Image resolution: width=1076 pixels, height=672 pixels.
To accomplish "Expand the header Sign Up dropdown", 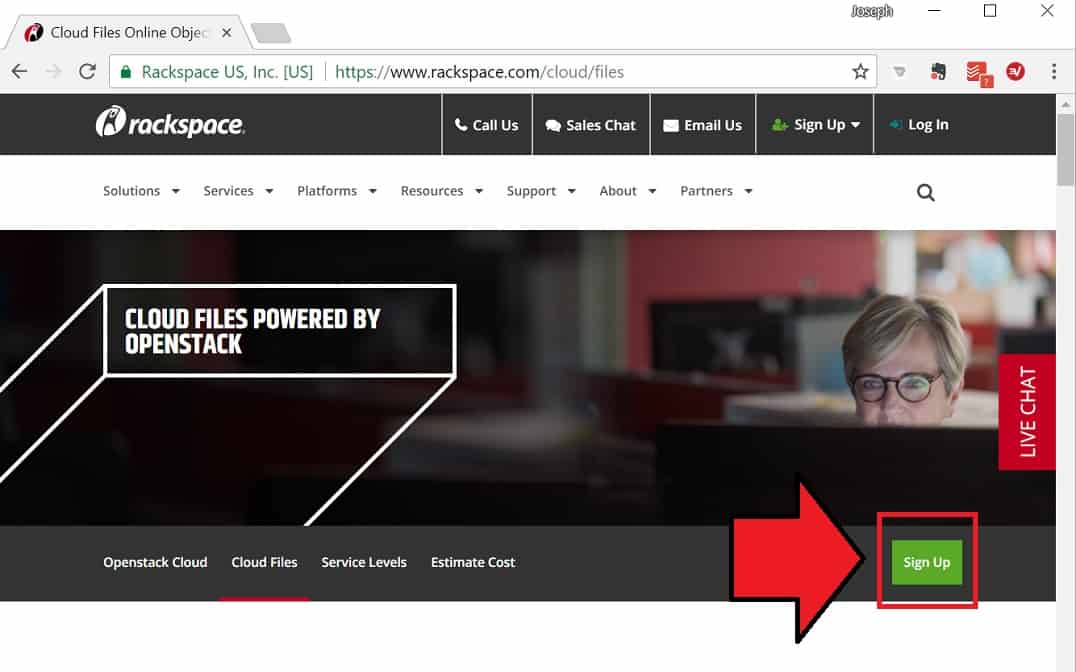I will click(815, 125).
